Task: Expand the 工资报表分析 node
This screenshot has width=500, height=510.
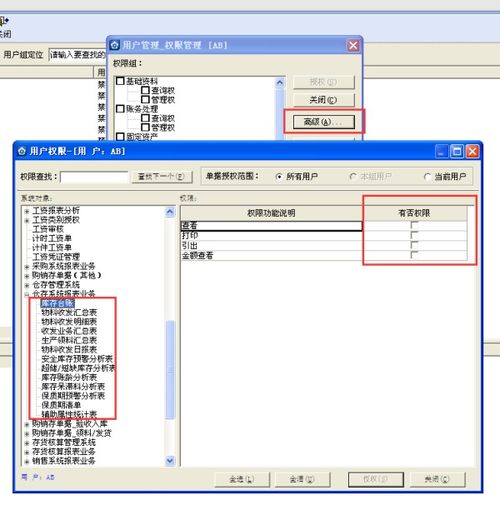Action: pyautogui.click(x=27, y=211)
